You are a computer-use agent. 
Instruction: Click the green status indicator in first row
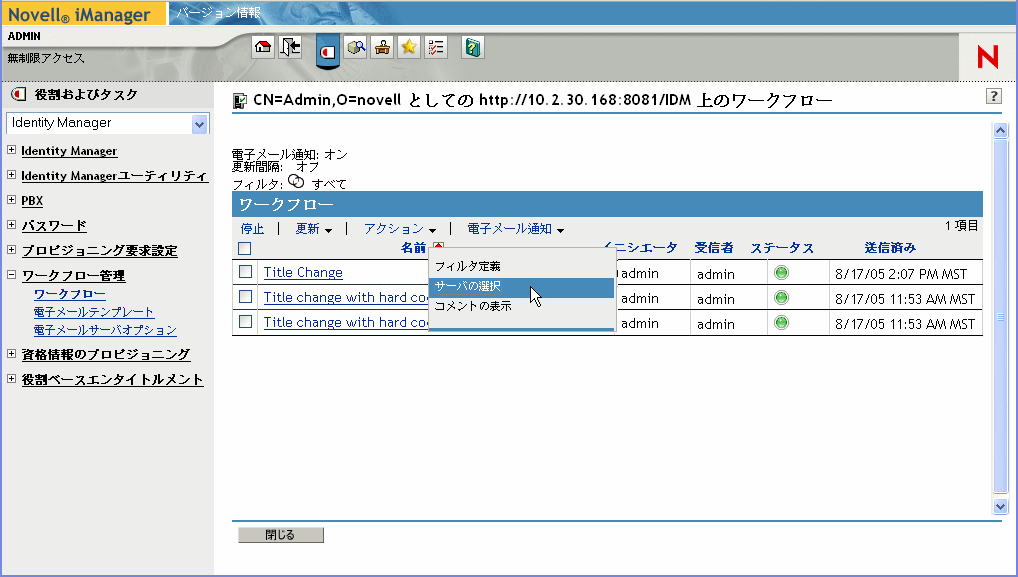click(781, 272)
